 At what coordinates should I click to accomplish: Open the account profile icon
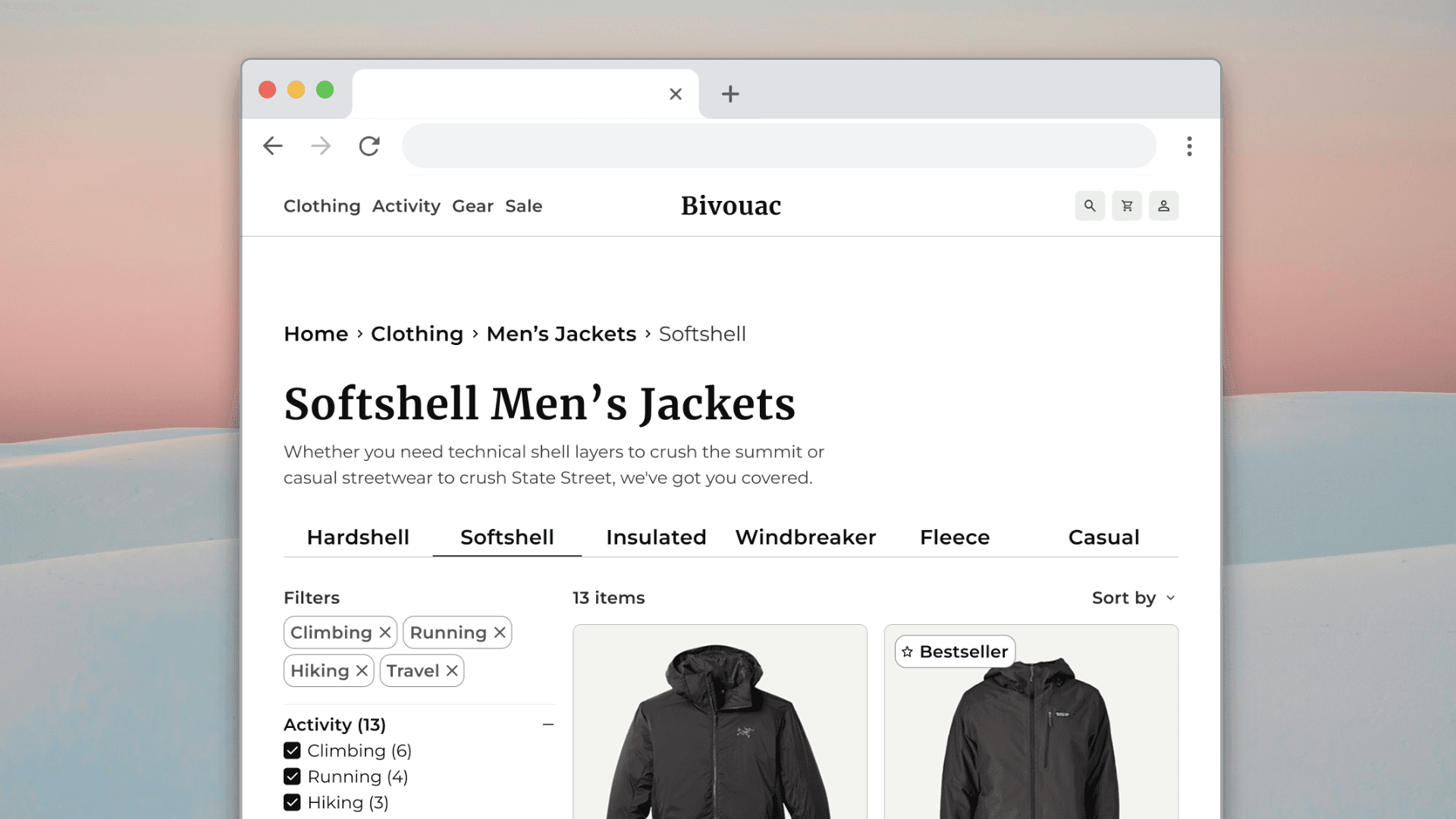tap(1164, 206)
